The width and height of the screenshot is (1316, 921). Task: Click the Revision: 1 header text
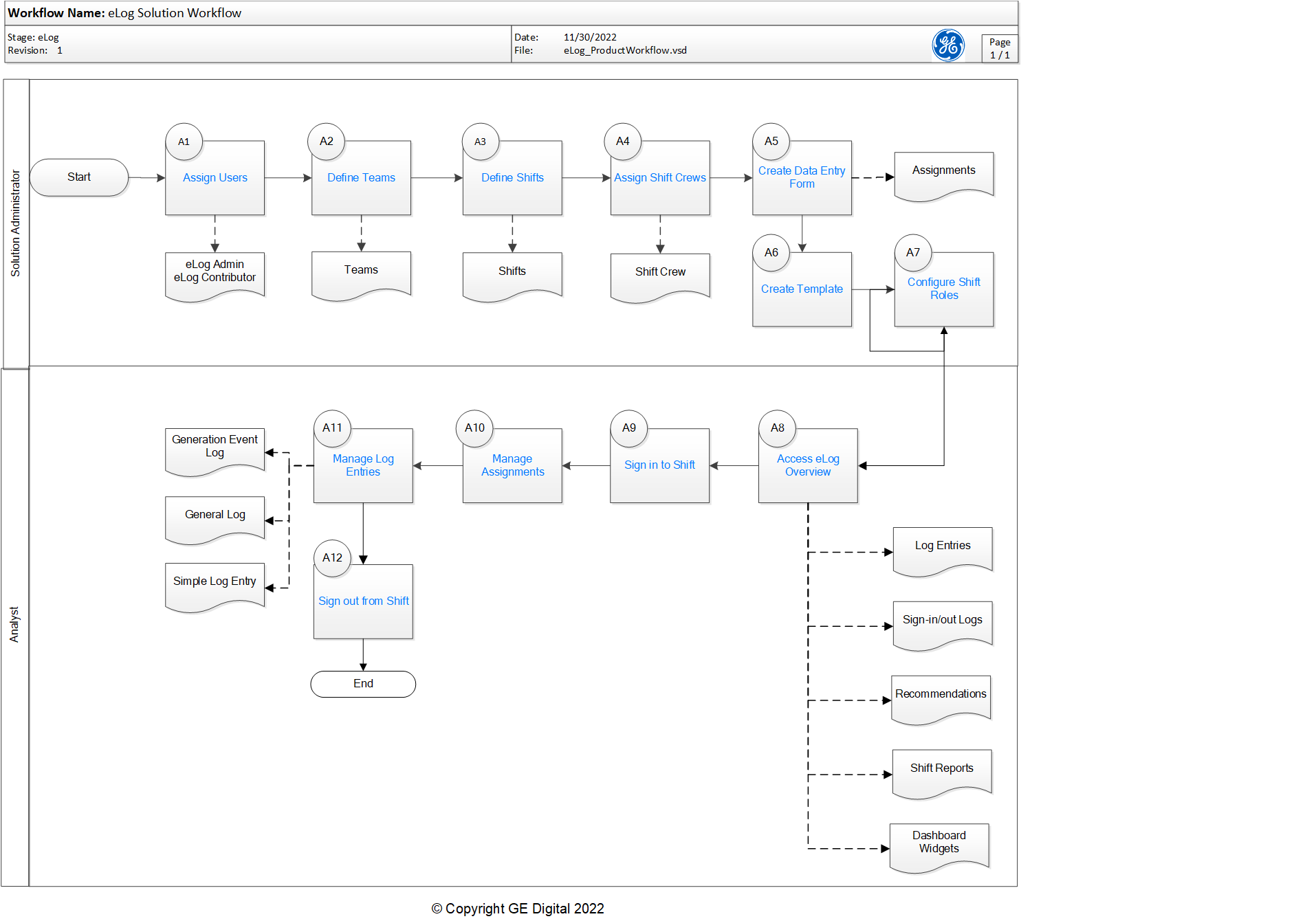tap(35, 50)
